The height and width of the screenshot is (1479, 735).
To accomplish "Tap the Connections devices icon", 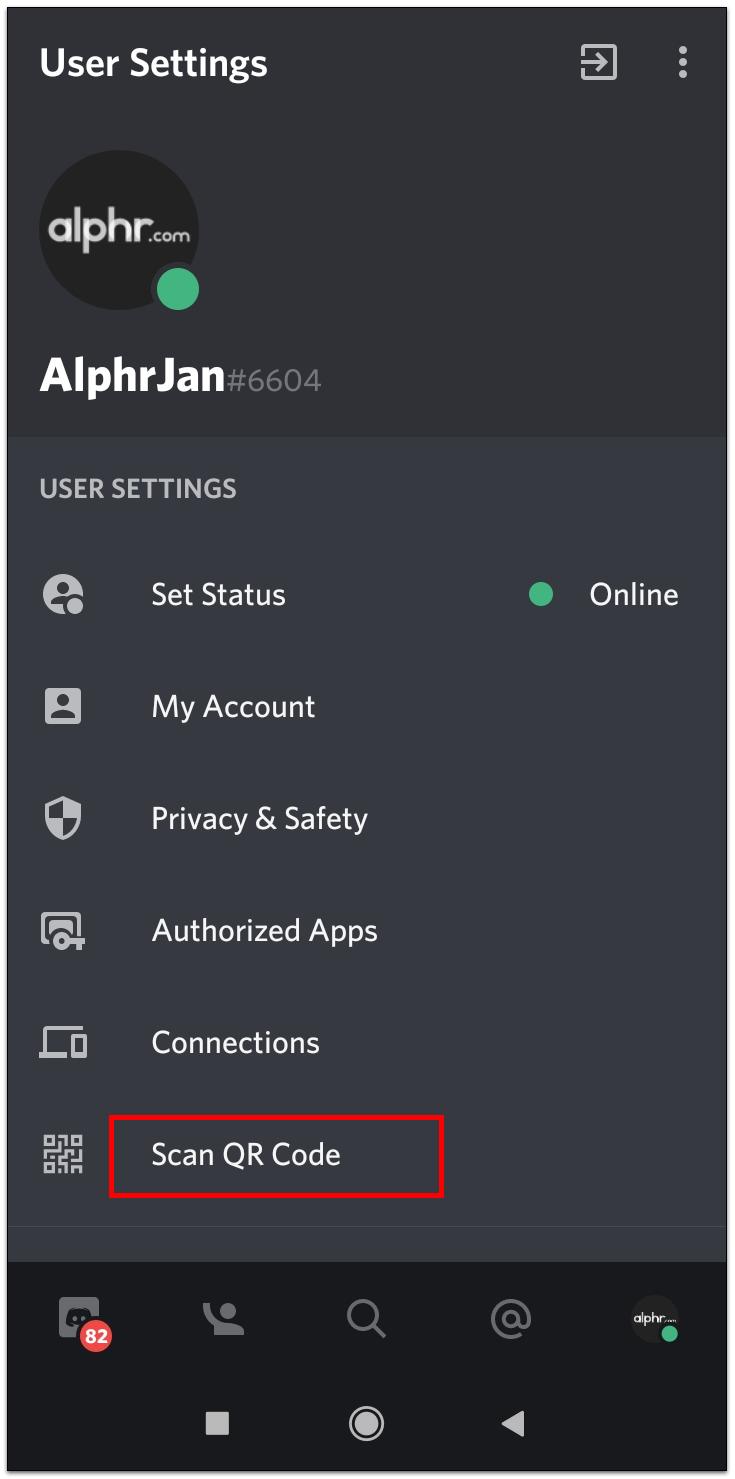I will pos(63,1043).
